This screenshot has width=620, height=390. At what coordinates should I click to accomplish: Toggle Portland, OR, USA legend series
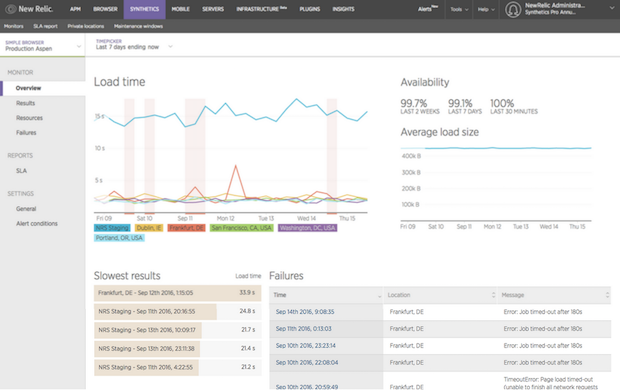pos(119,238)
